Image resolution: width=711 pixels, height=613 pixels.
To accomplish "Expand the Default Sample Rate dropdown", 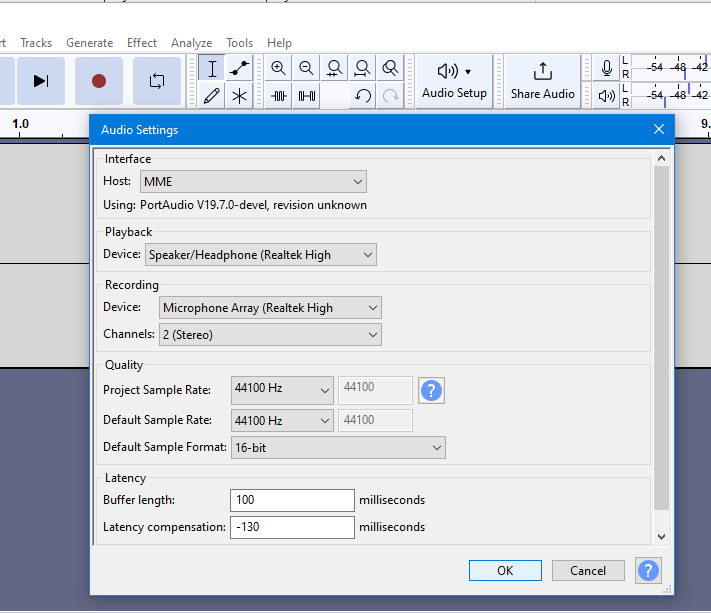I will tap(282, 421).
